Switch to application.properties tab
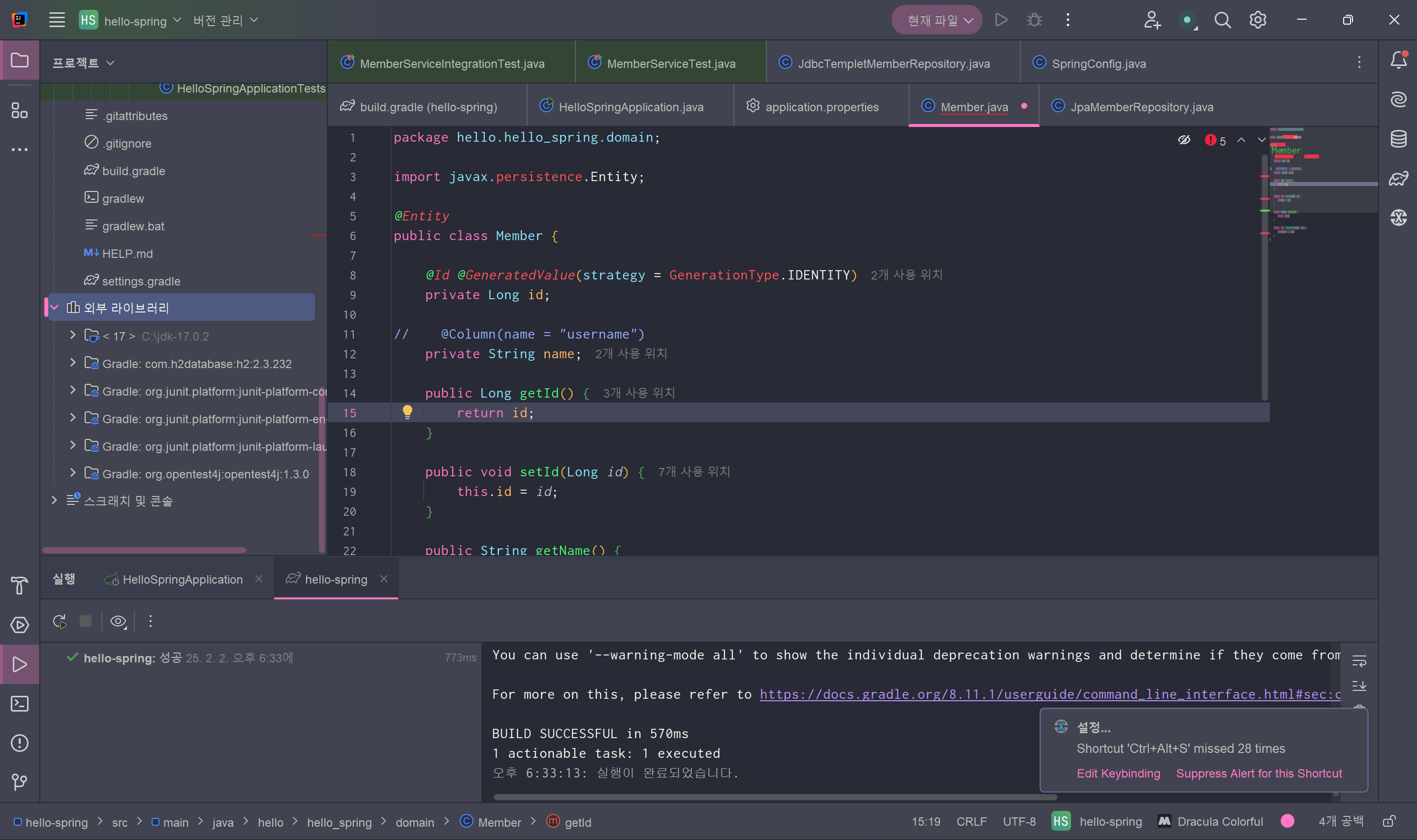The height and width of the screenshot is (840, 1417). point(821,106)
